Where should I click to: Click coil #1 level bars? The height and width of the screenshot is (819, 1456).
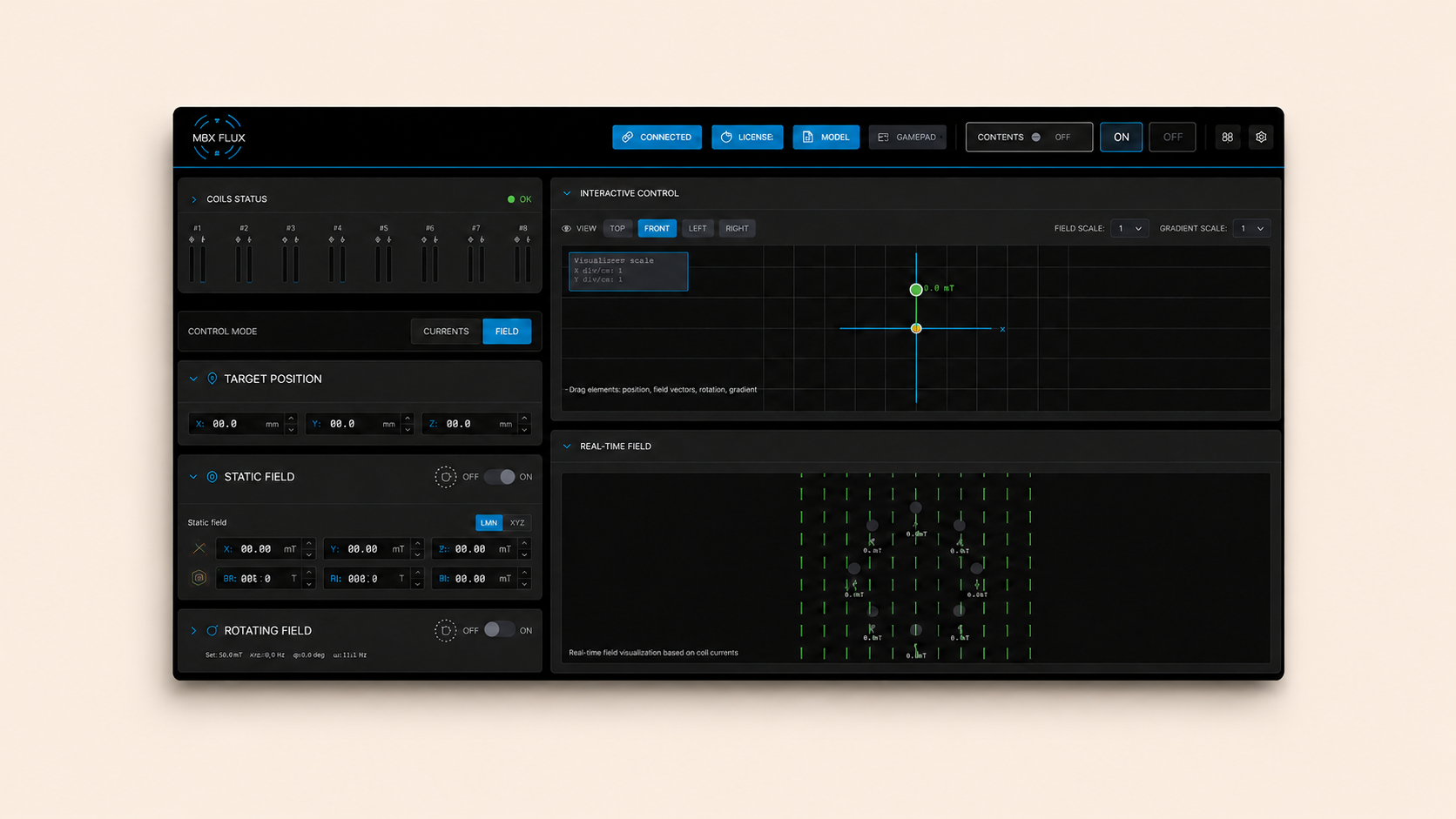point(198,264)
